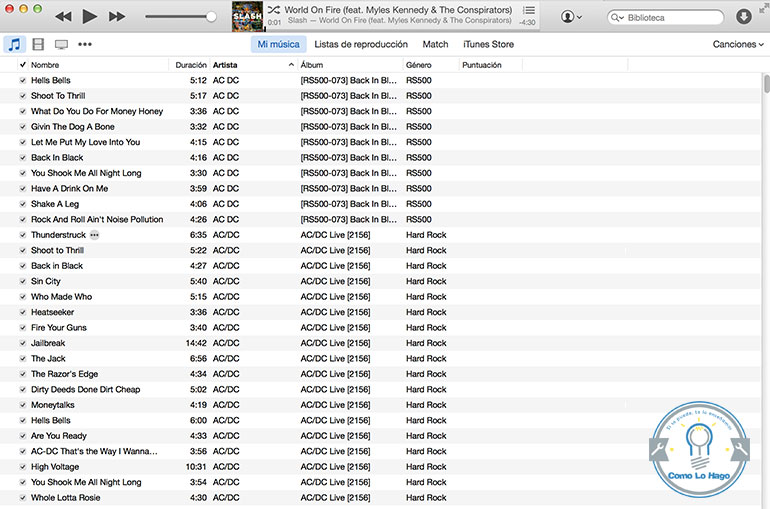This screenshot has width=770, height=509.
Task: Select song Are You Ready
Action: (58, 436)
